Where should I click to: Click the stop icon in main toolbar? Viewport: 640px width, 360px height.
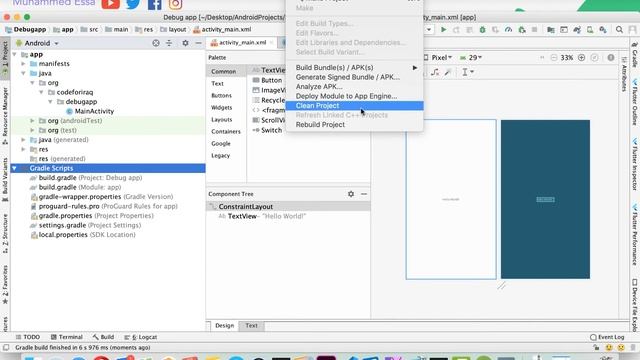tap(534, 30)
